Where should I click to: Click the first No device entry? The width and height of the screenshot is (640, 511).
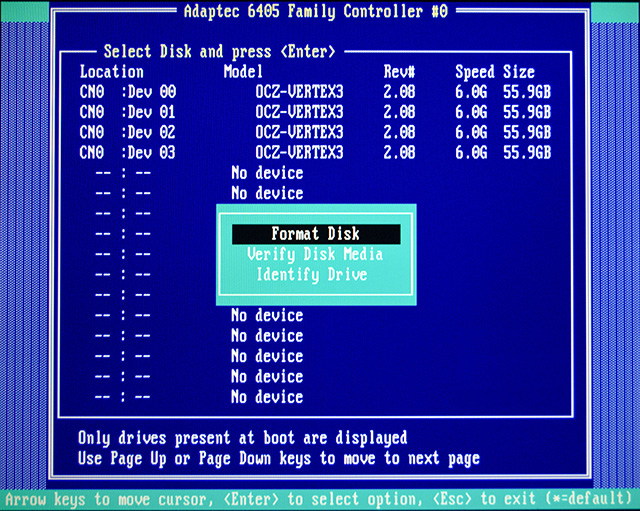267,173
